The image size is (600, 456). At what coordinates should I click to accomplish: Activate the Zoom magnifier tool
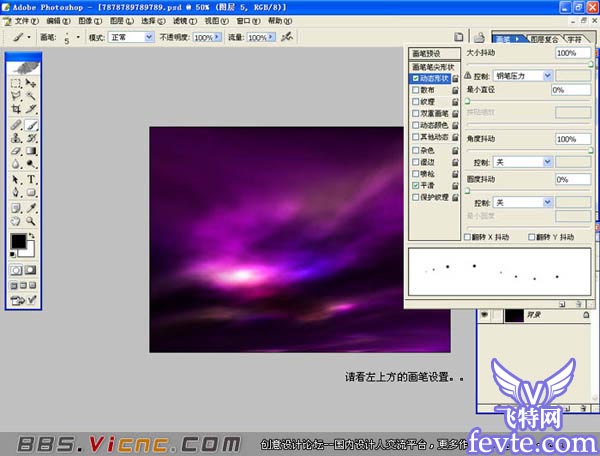pyautogui.click(x=31, y=220)
